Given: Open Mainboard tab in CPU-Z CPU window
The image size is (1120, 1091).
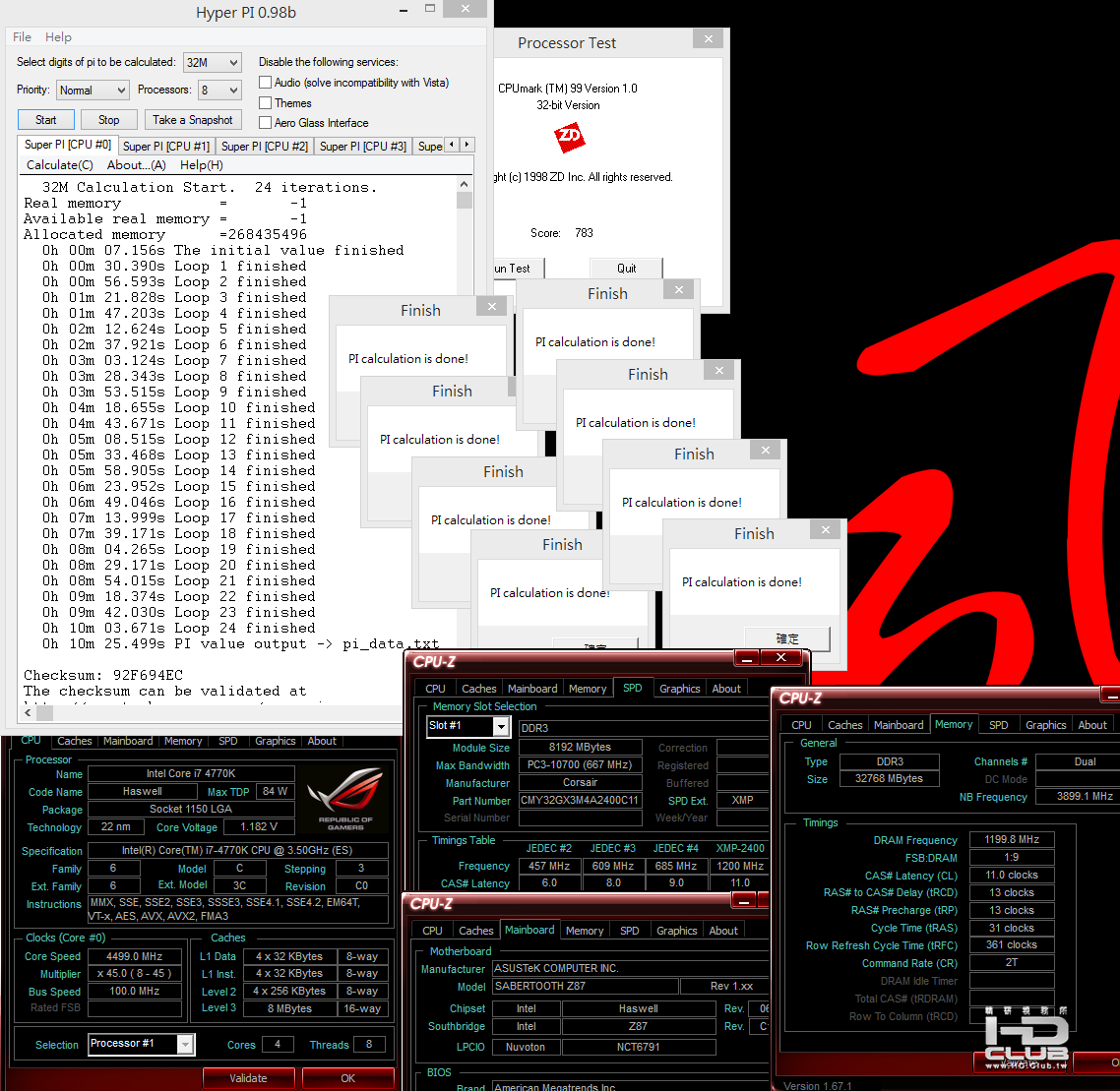Looking at the screenshot, I should 128,741.
